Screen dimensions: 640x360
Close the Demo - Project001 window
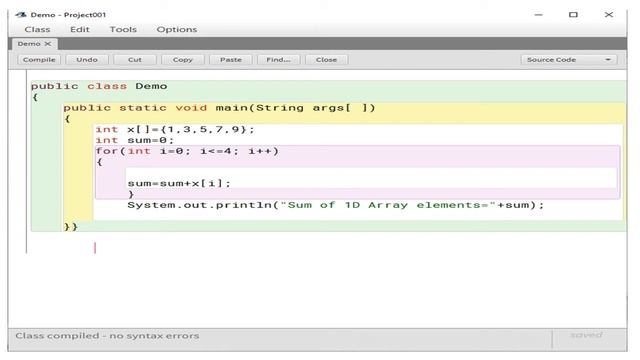(x=609, y=15)
